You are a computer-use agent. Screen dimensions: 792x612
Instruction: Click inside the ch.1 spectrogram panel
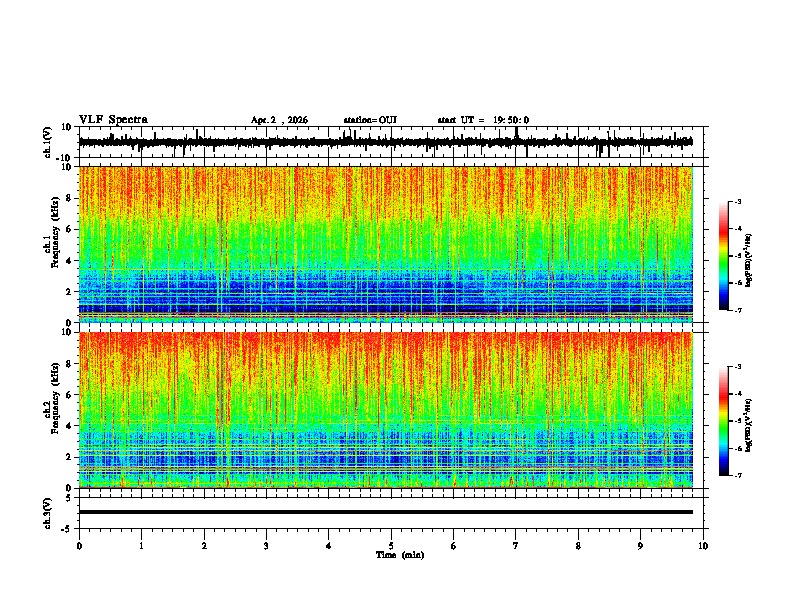point(386,244)
